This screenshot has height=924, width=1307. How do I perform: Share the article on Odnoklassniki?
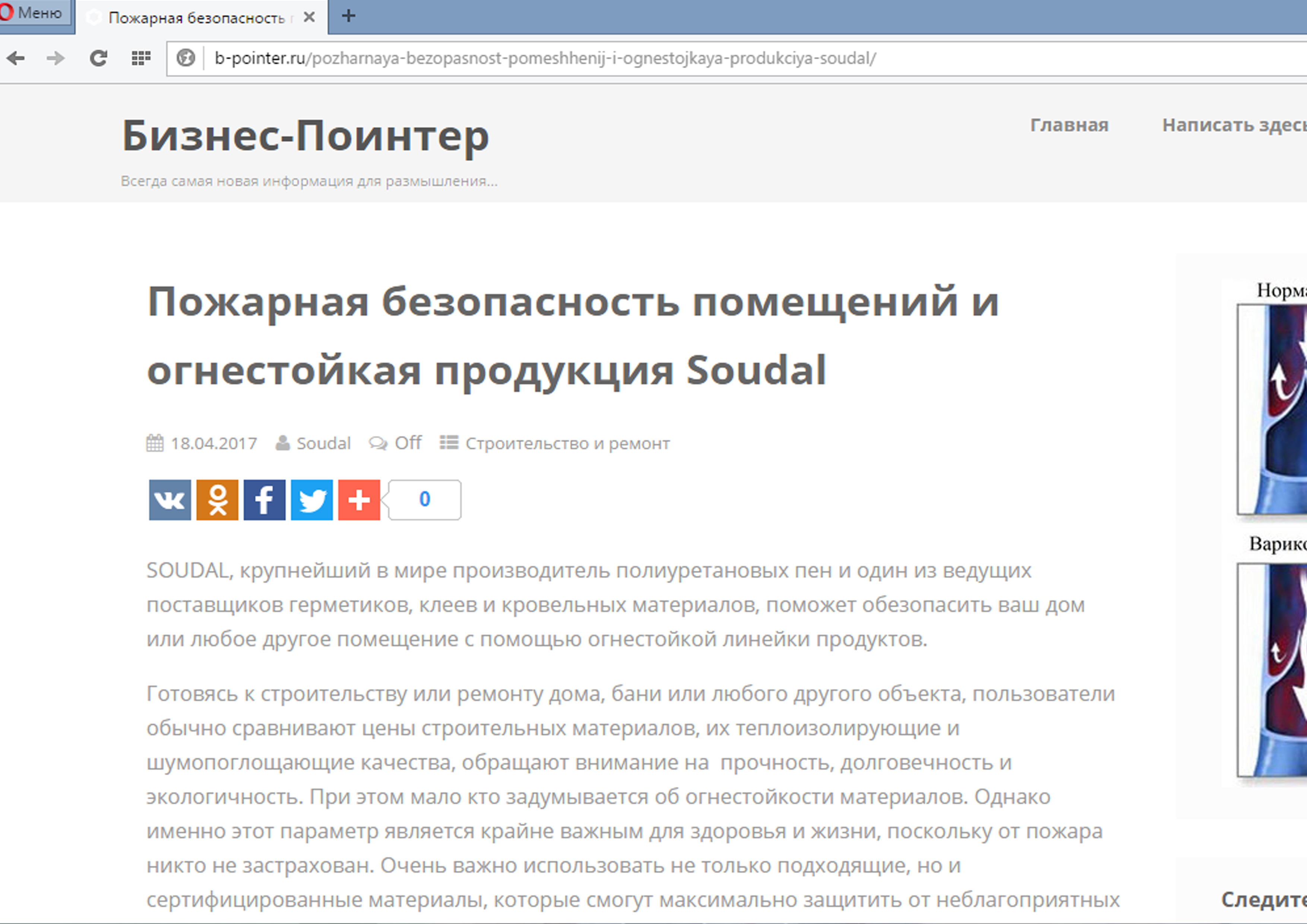[x=217, y=500]
